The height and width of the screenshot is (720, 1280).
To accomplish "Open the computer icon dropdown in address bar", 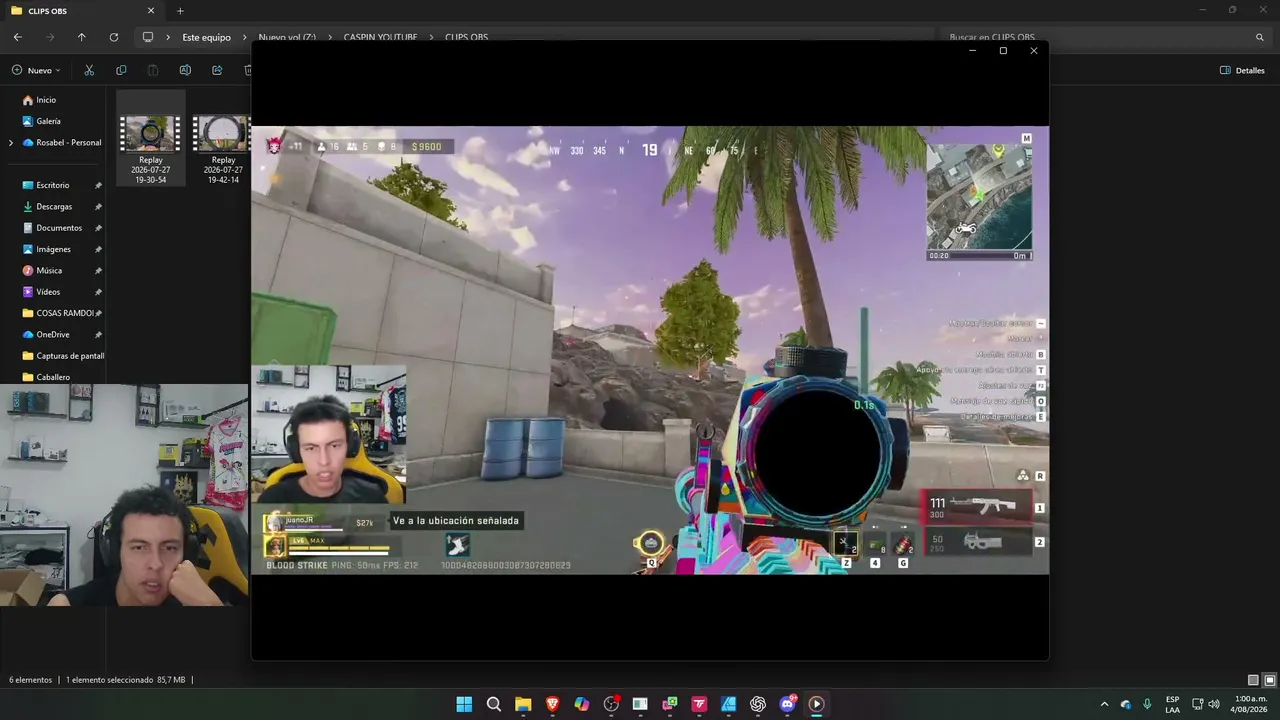I will click(148, 37).
